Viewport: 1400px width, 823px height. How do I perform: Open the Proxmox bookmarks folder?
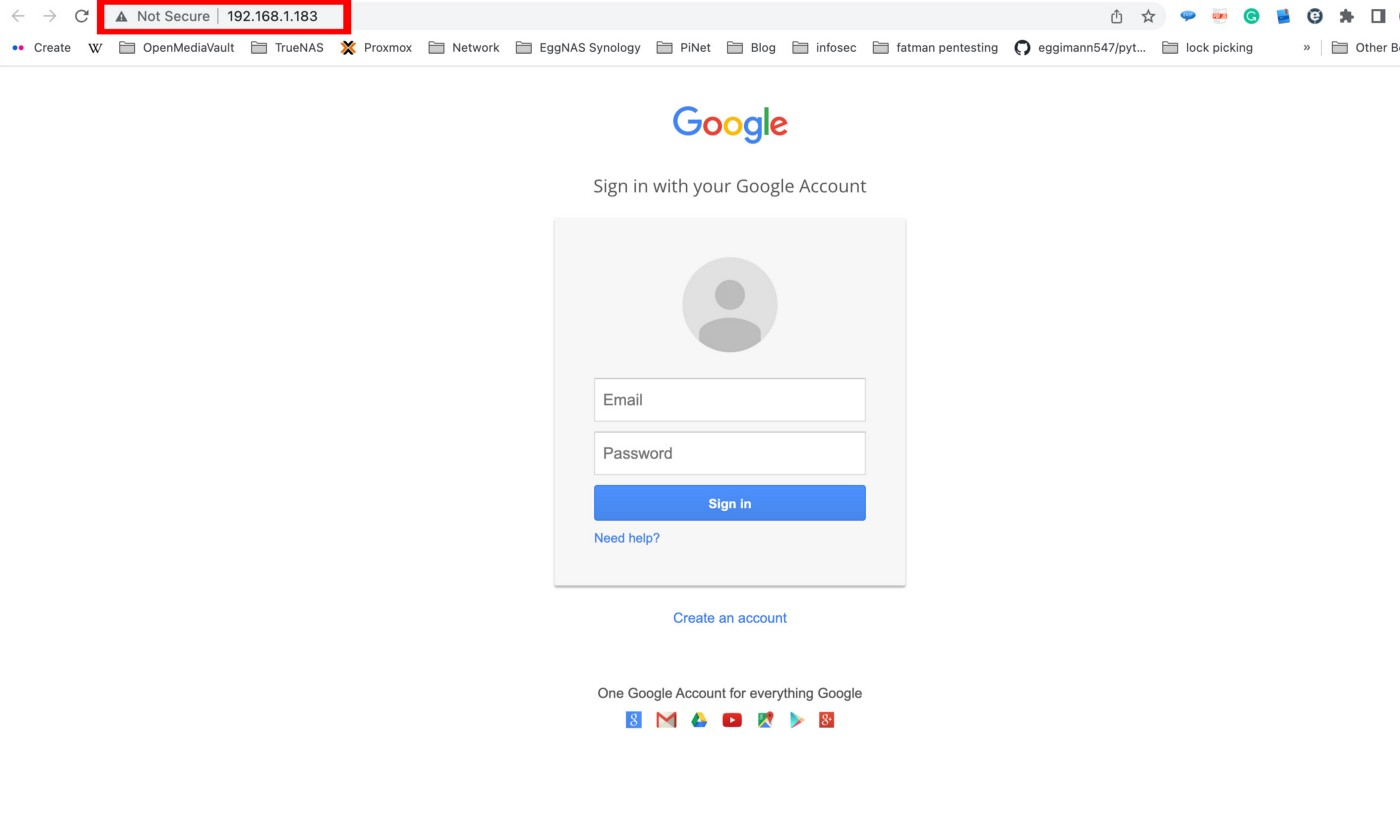pos(376,47)
